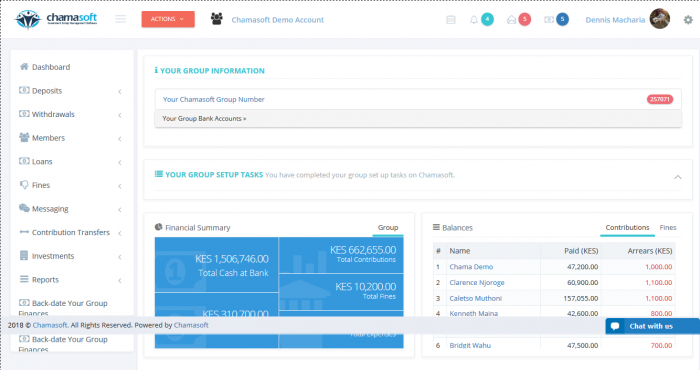The width and height of the screenshot is (700, 370).
Task: Open Kenneth Maina member link
Action: coord(473,313)
